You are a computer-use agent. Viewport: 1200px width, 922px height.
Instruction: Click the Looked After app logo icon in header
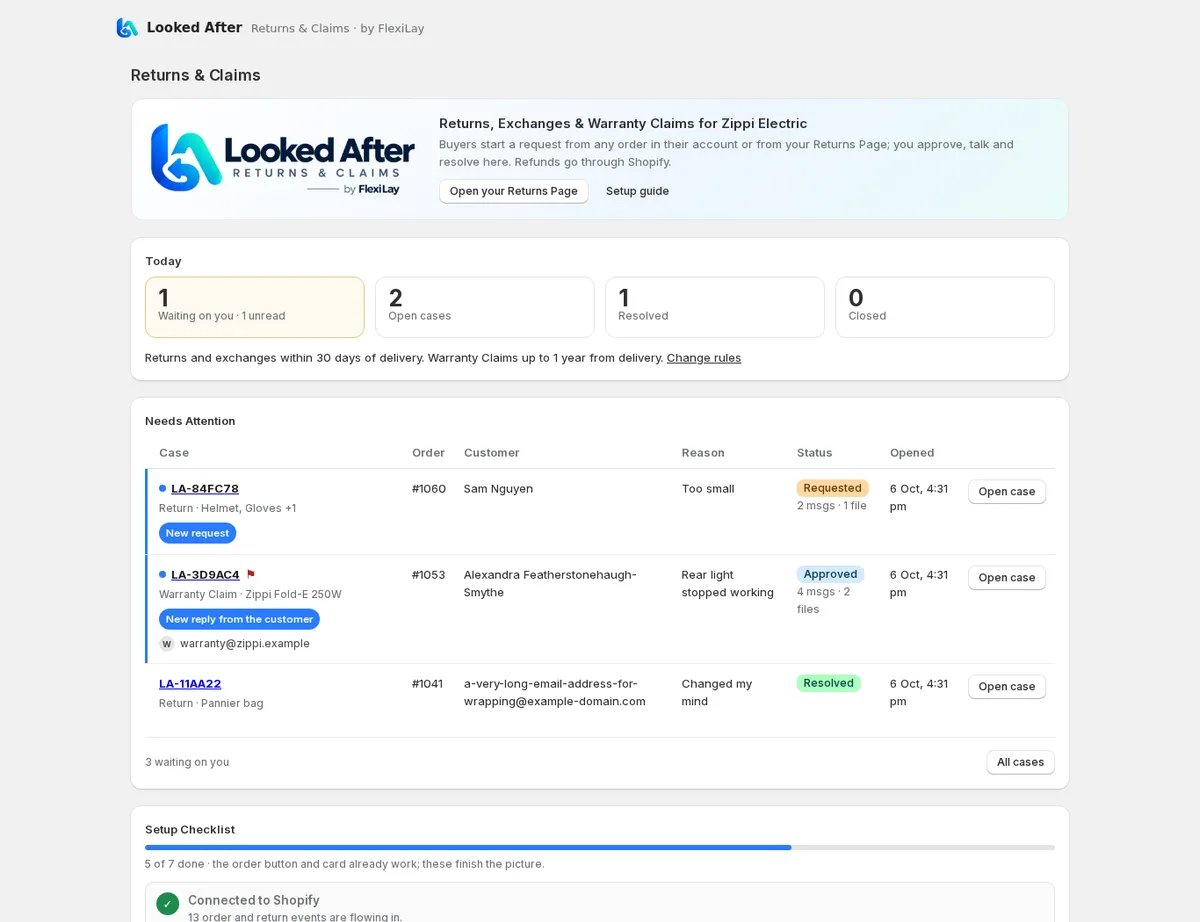(127, 28)
